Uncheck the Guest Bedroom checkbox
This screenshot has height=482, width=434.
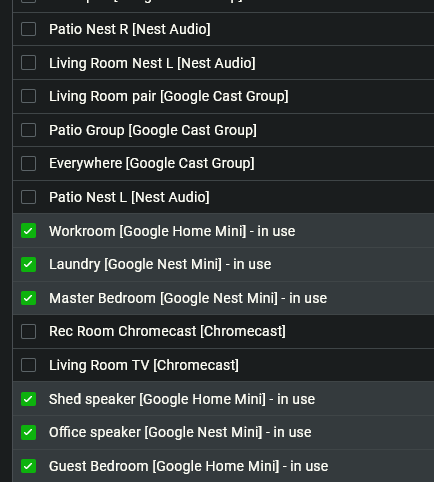pyautogui.click(x=28, y=466)
